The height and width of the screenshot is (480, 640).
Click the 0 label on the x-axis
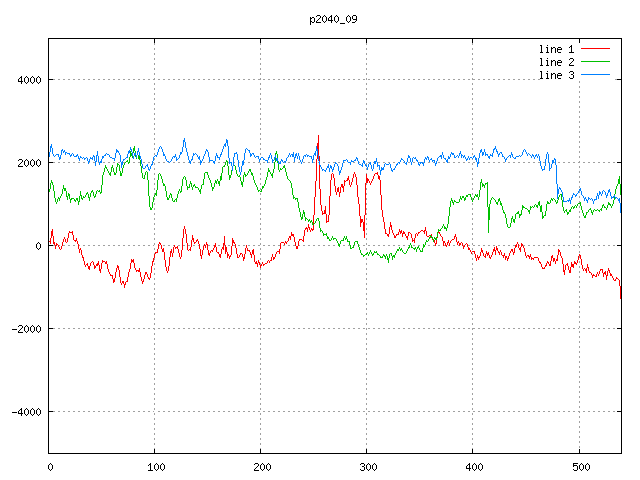pyautogui.click(x=50, y=466)
